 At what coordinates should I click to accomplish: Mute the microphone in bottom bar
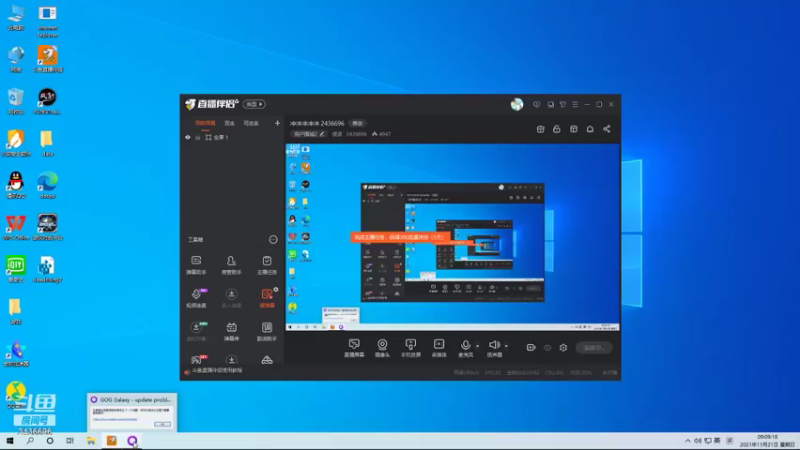pyautogui.click(x=465, y=348)
